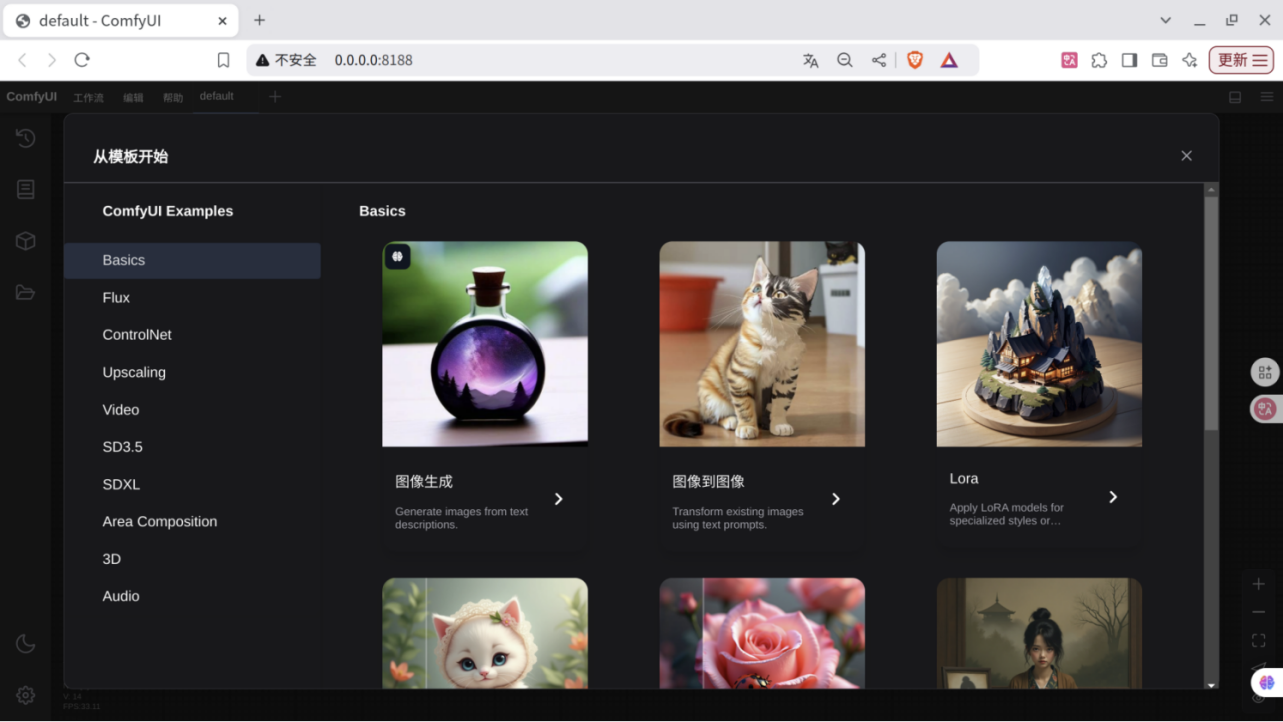This screenshot has width=1283, height=722.
Task: Toggle the browser sidebar panel icon
Action: pos(1129,60)
